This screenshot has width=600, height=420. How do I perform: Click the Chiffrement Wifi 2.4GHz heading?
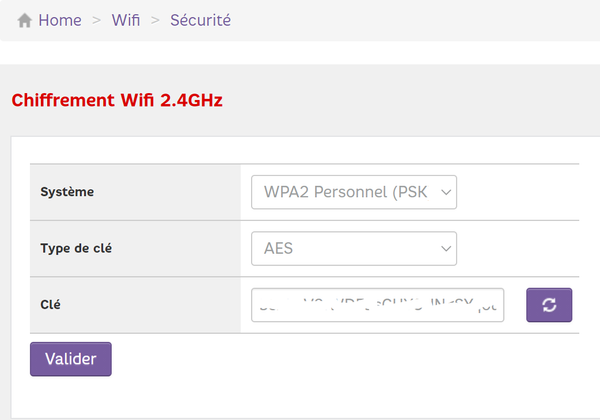[116, 100]
